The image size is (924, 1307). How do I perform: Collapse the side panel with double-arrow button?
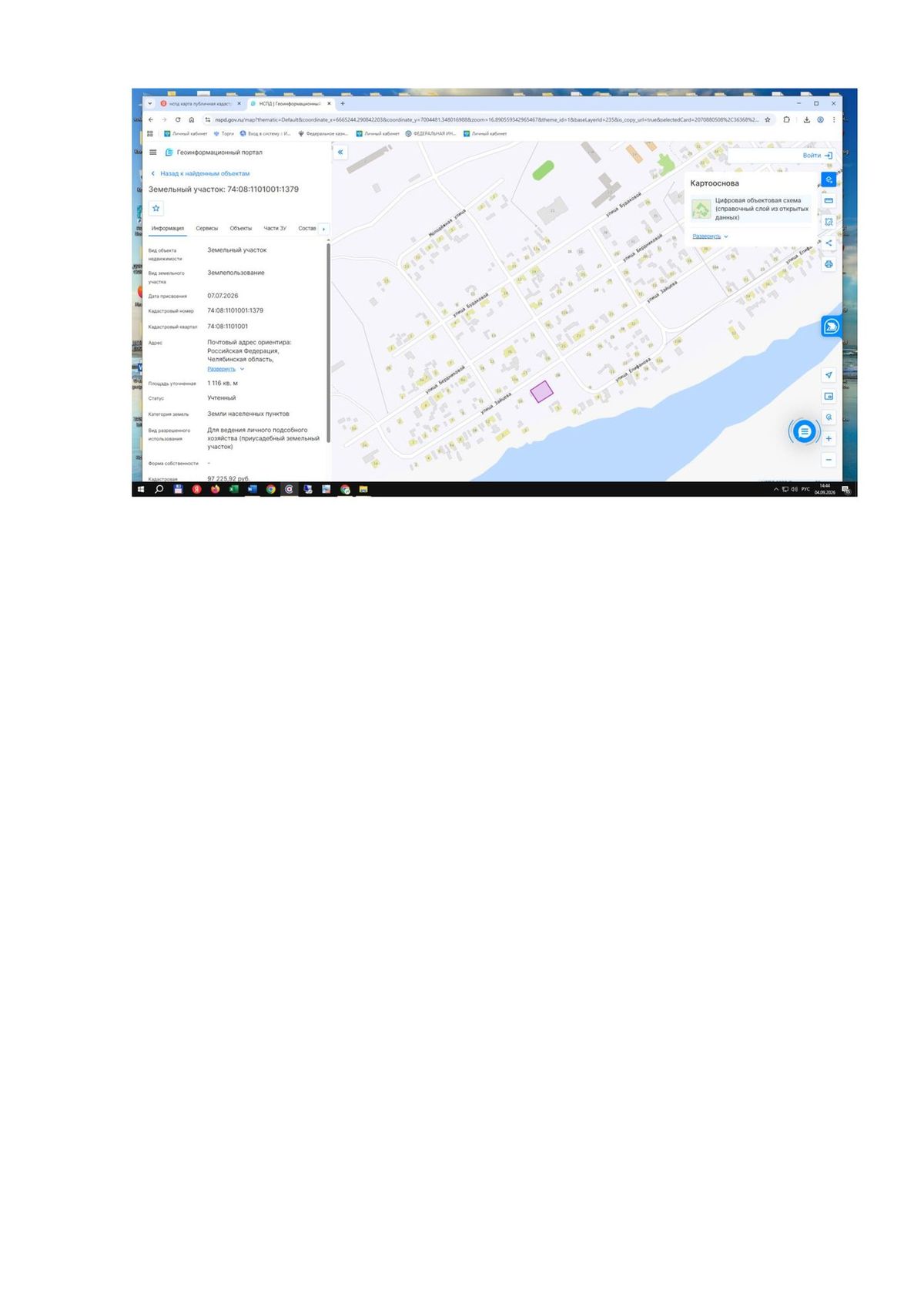[x=340, y=152]
